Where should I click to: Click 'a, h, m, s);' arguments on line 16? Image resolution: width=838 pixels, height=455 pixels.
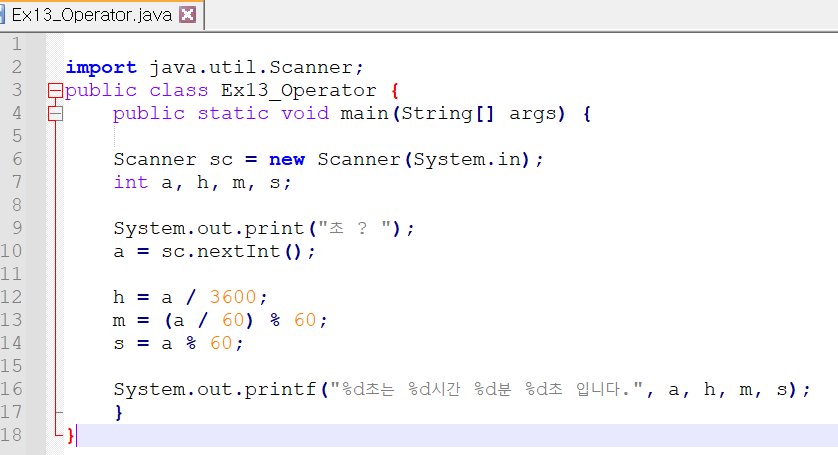coord(739,389)
